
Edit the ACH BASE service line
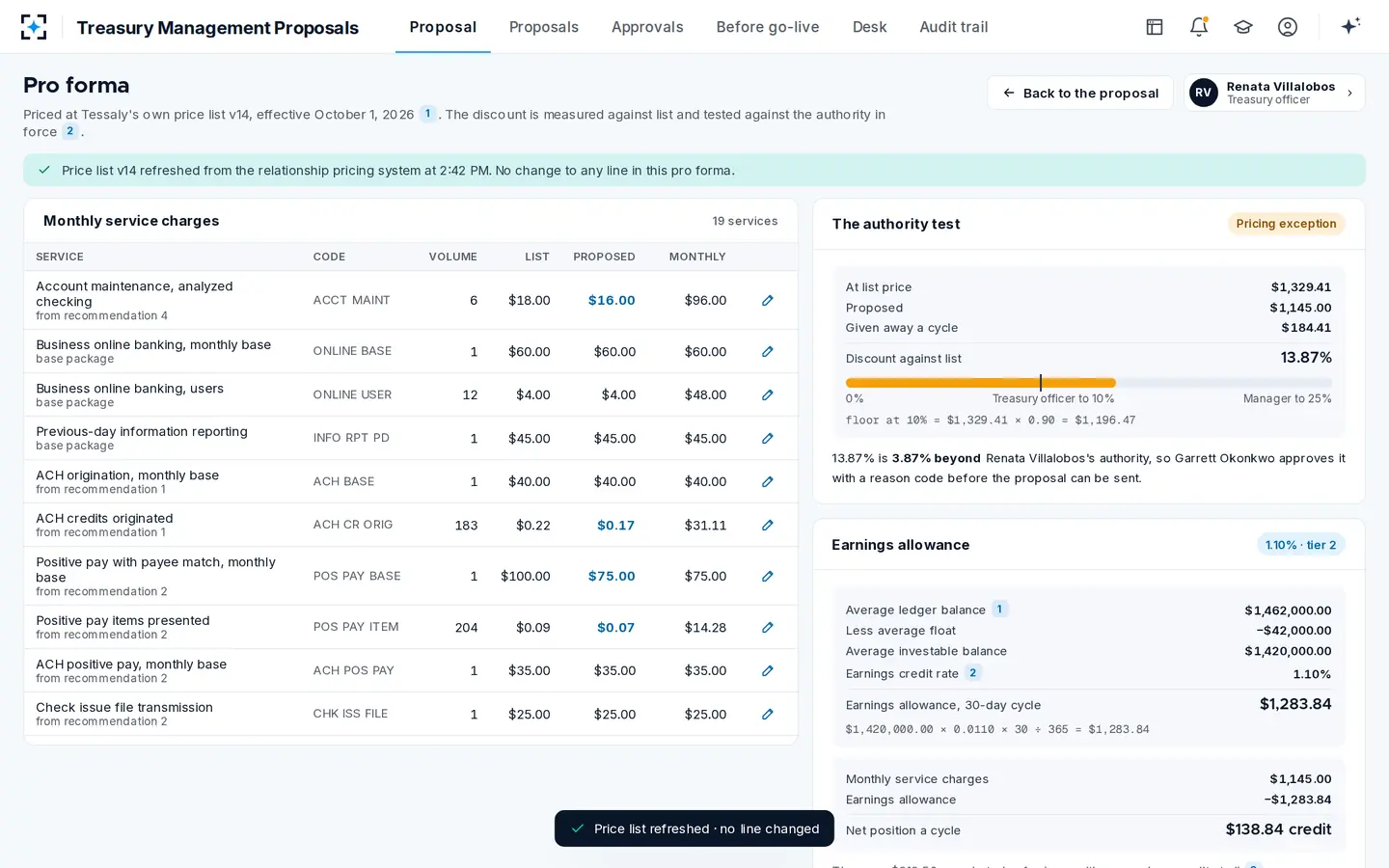(x=768, y=482)
